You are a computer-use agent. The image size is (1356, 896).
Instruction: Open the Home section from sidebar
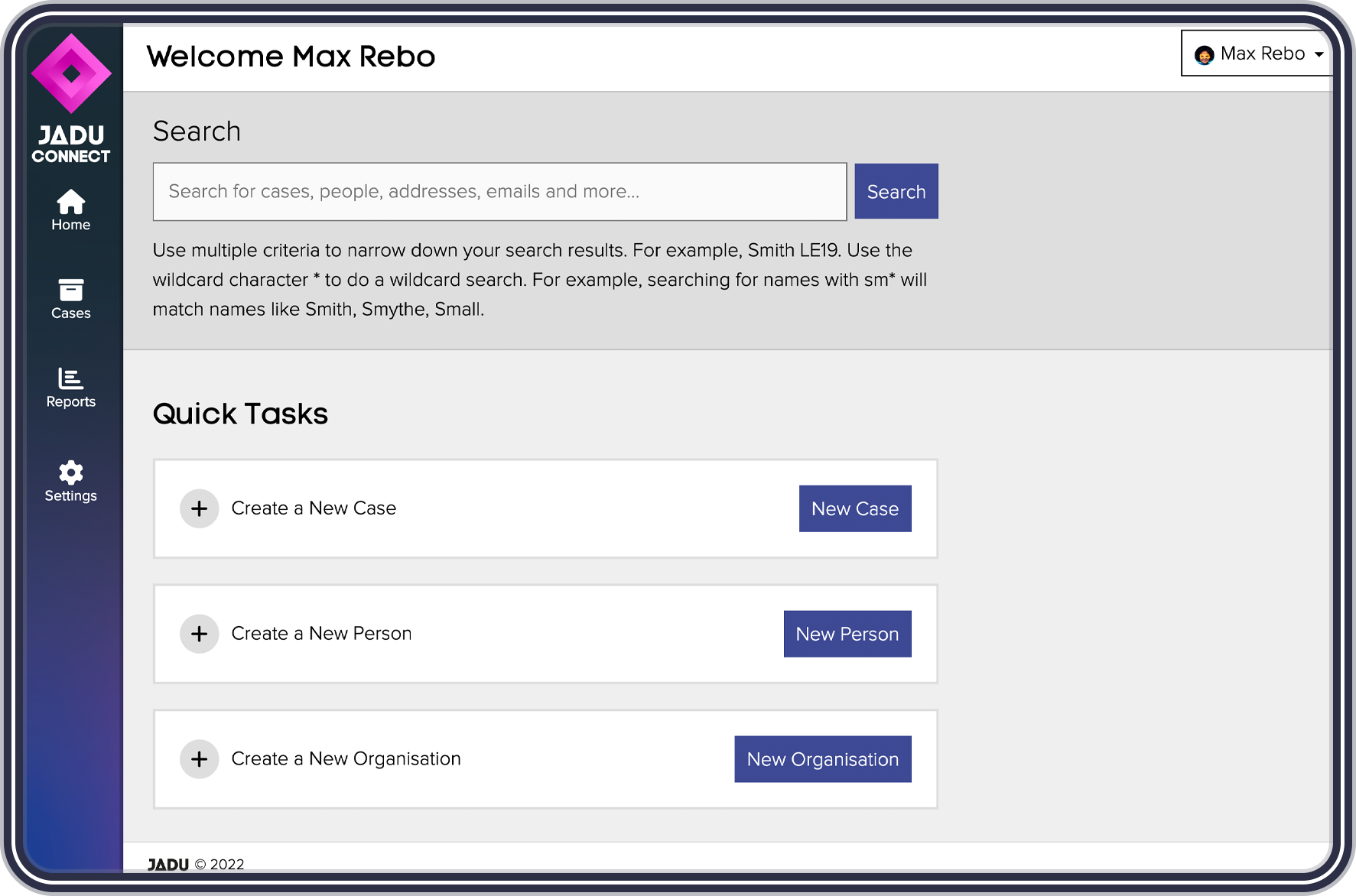[70, 210]
